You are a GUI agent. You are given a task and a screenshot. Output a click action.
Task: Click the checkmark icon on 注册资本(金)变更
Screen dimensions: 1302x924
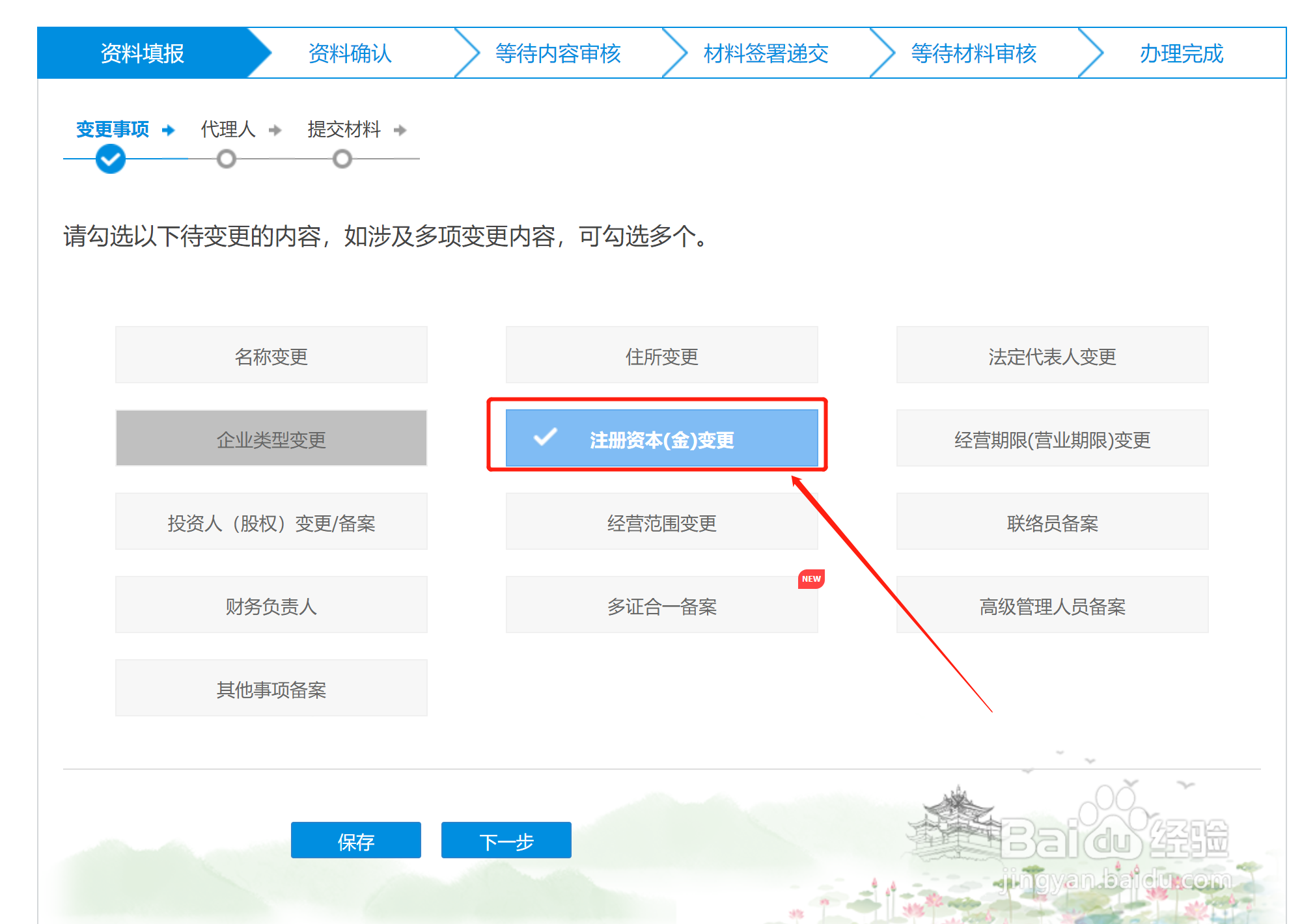(x=546, y=439)
